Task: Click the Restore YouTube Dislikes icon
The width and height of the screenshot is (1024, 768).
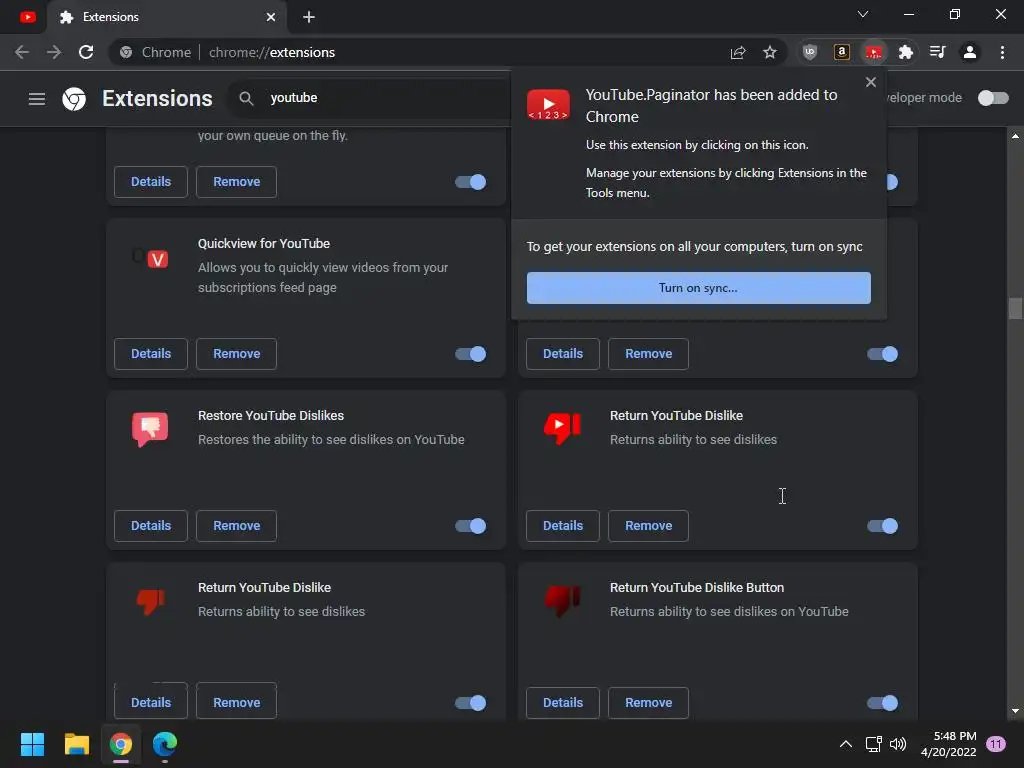Action: click(x=150, y=428)
